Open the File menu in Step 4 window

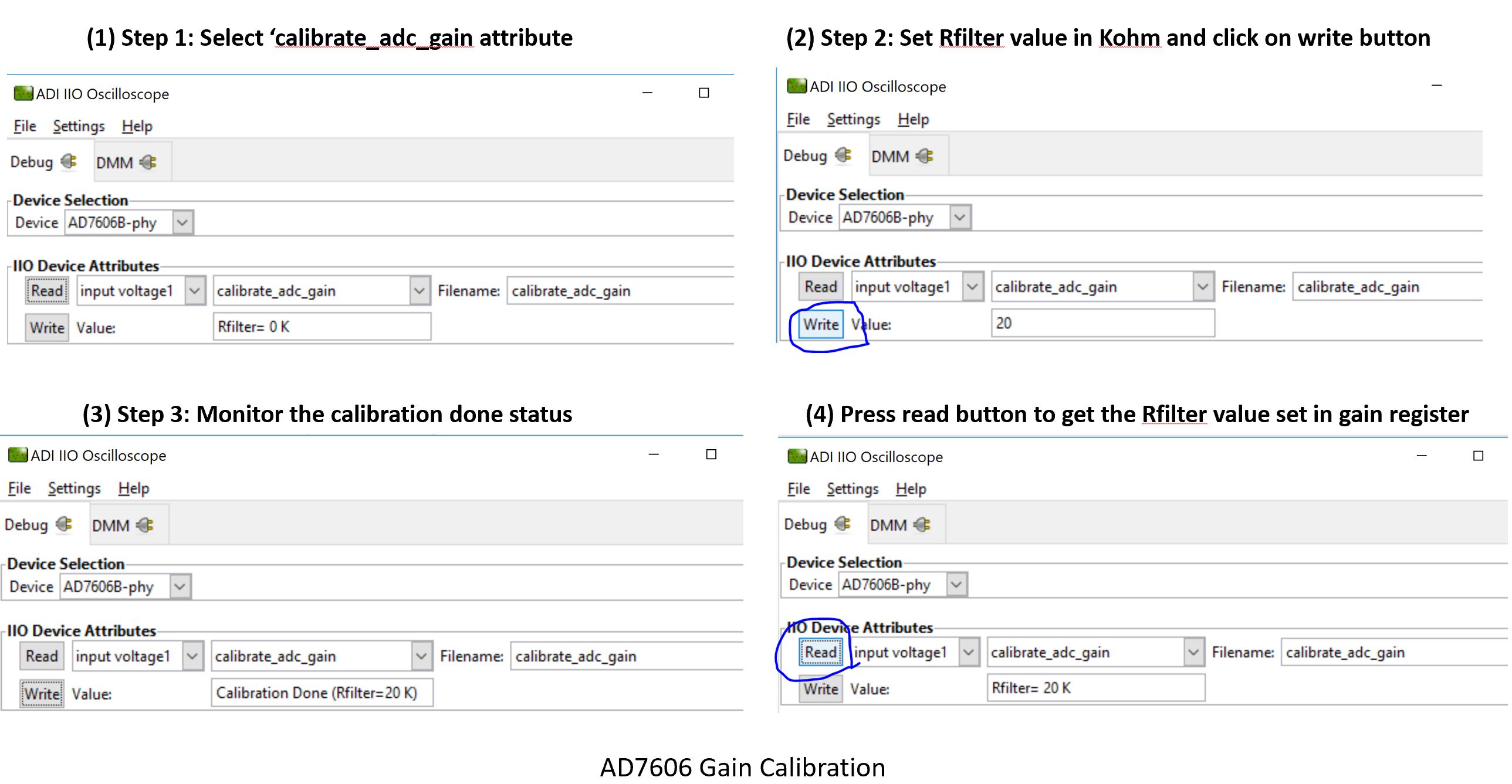(x=799, y=489)
